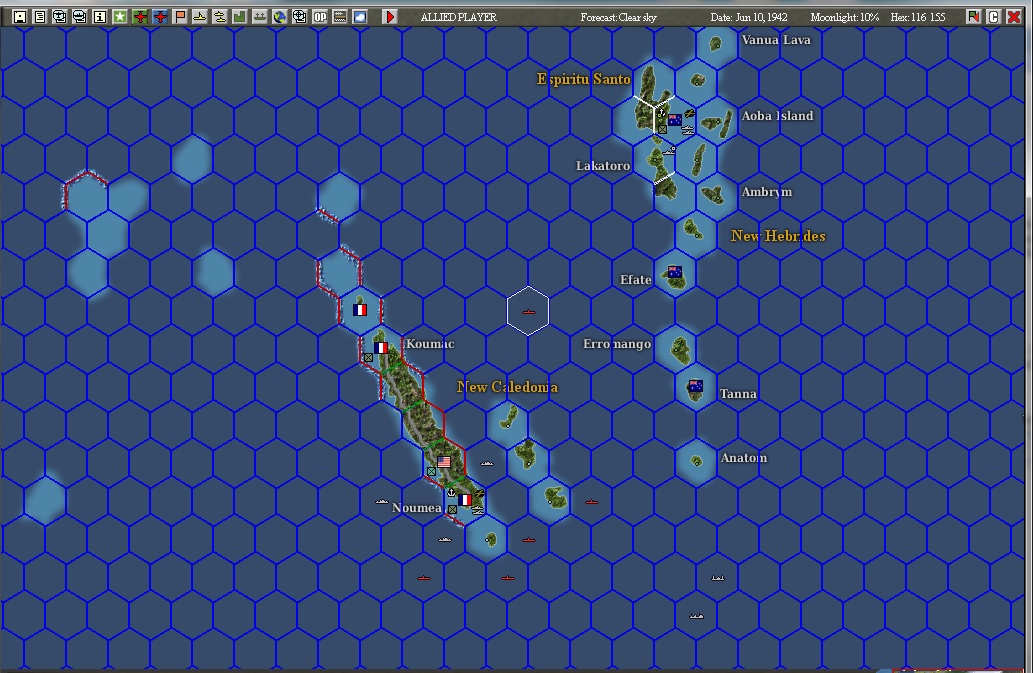Viewport: 1033px width, 673px height.
Task: Click the Espiritu Santo label
Action: click(x=584, y=80)
